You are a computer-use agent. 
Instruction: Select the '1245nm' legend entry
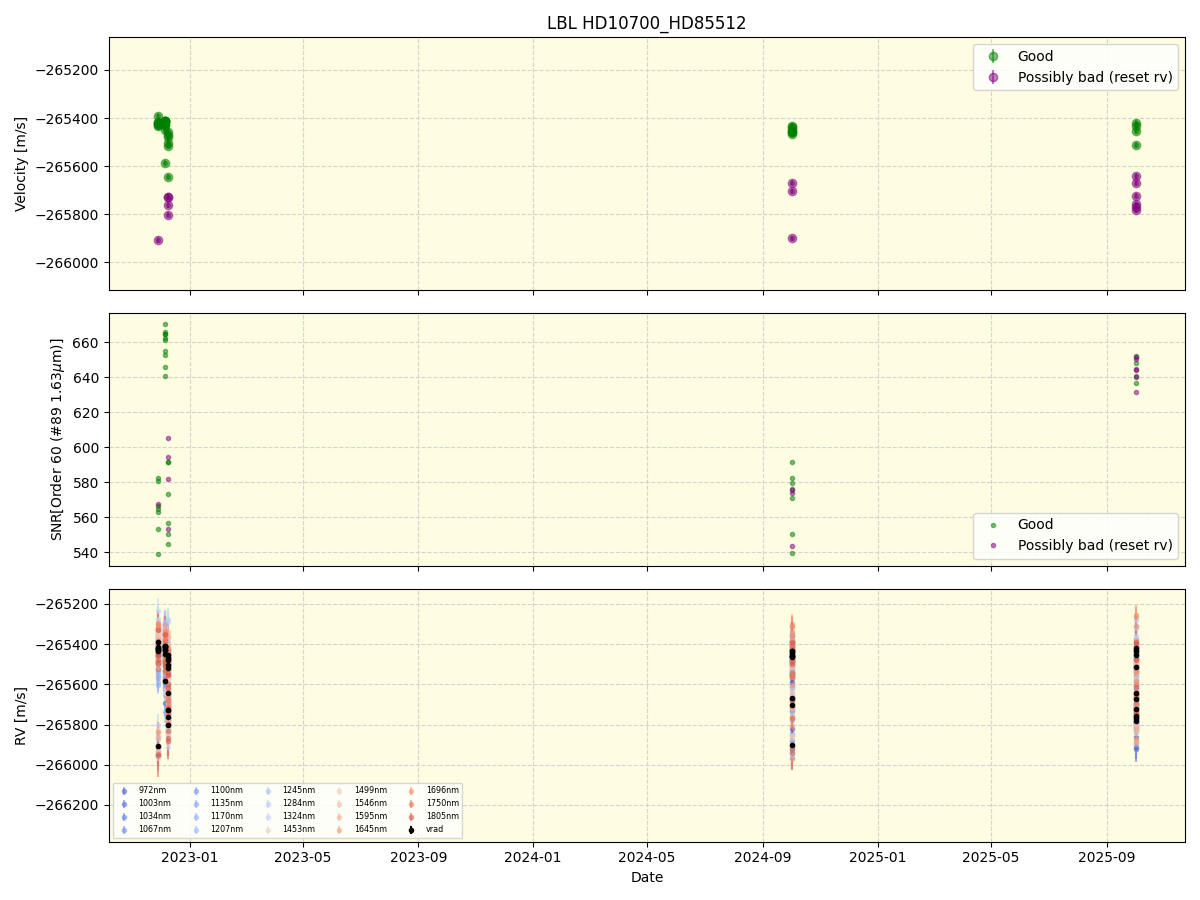tap(298, 790)
